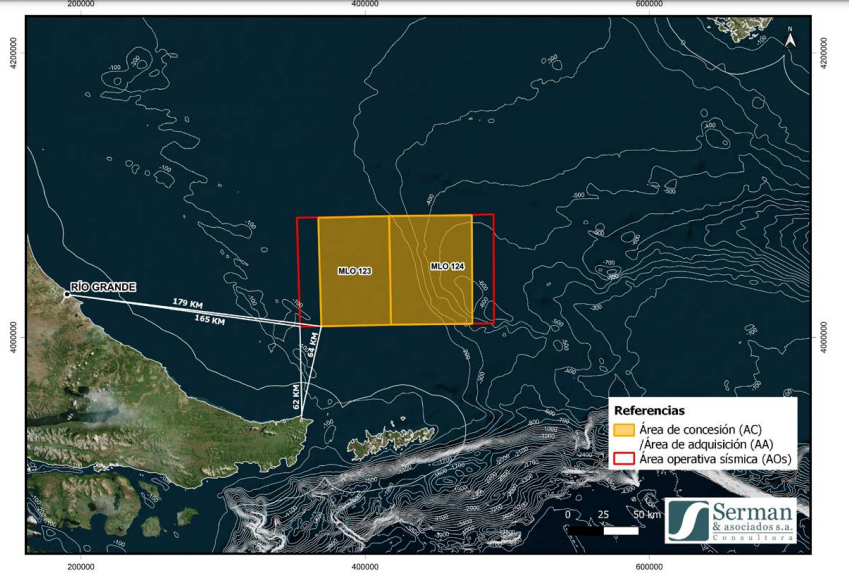Click the 200000 coordinate label on bottom axis
The width and height of the screenshot is (849, 579).
point(80,567)
